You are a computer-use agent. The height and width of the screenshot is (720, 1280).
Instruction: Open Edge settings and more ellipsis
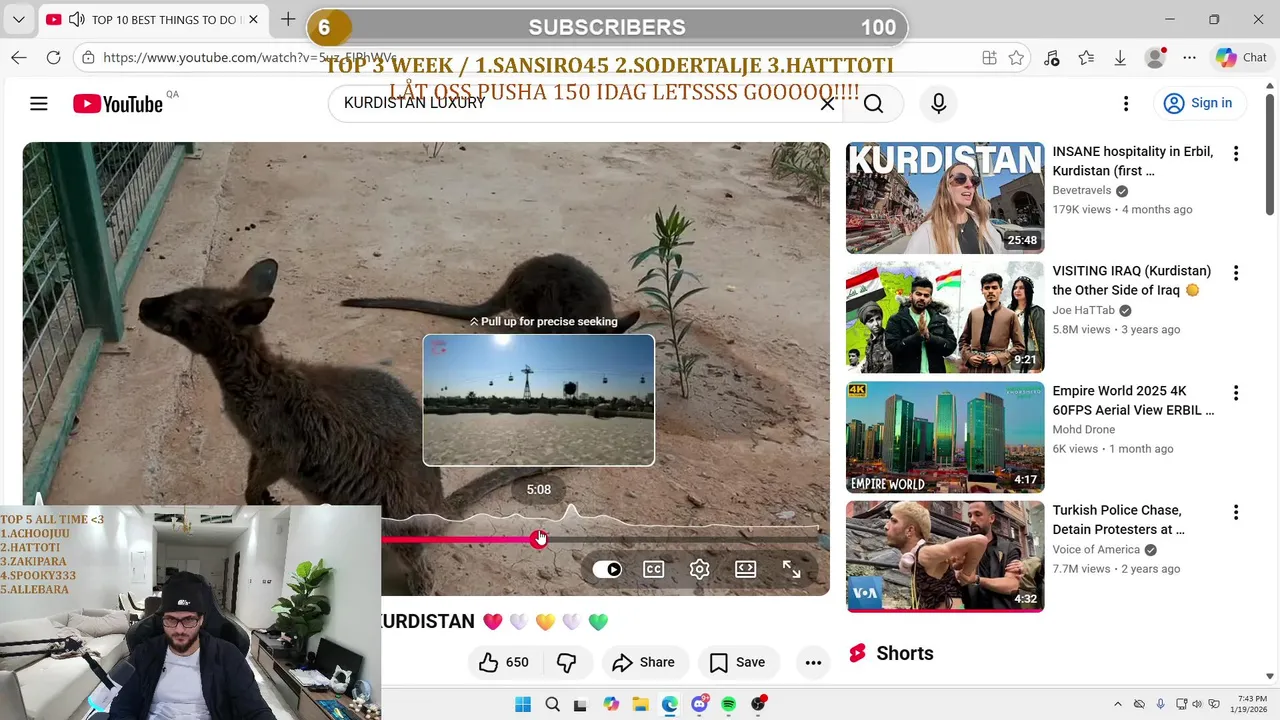1189,58
